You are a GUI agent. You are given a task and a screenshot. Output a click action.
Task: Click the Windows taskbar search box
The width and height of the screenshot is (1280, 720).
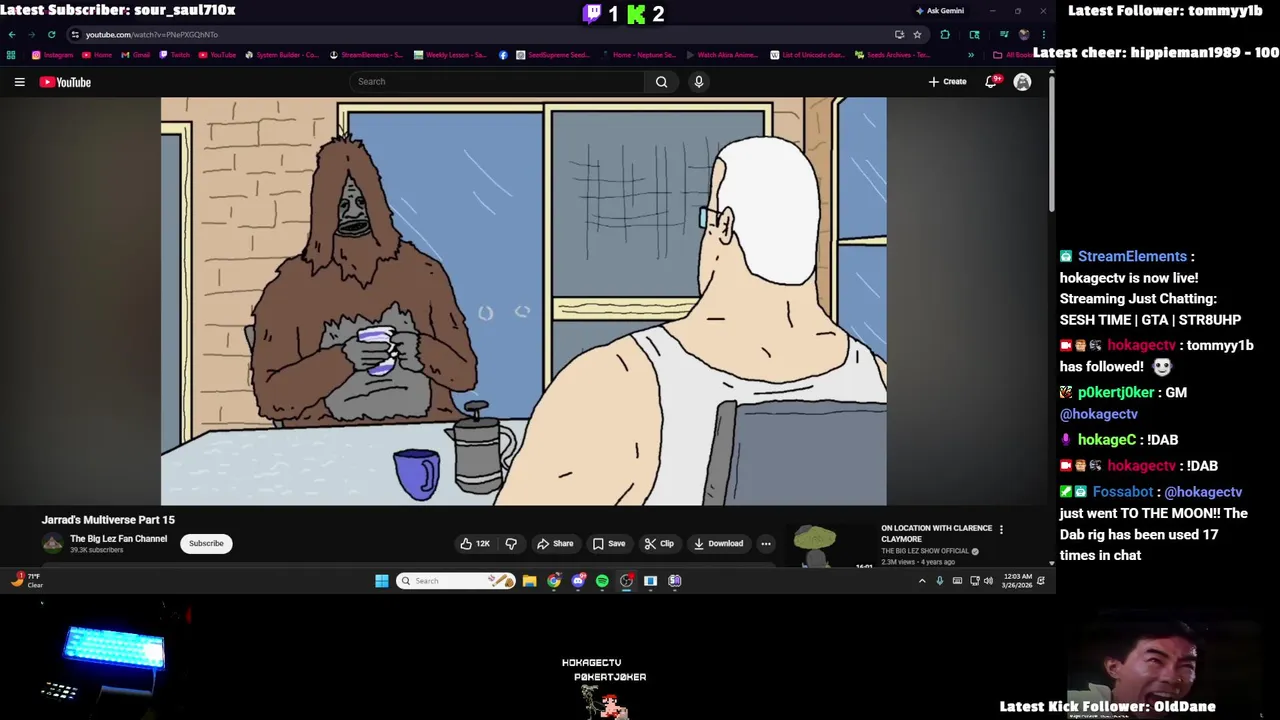coord(456,581)
